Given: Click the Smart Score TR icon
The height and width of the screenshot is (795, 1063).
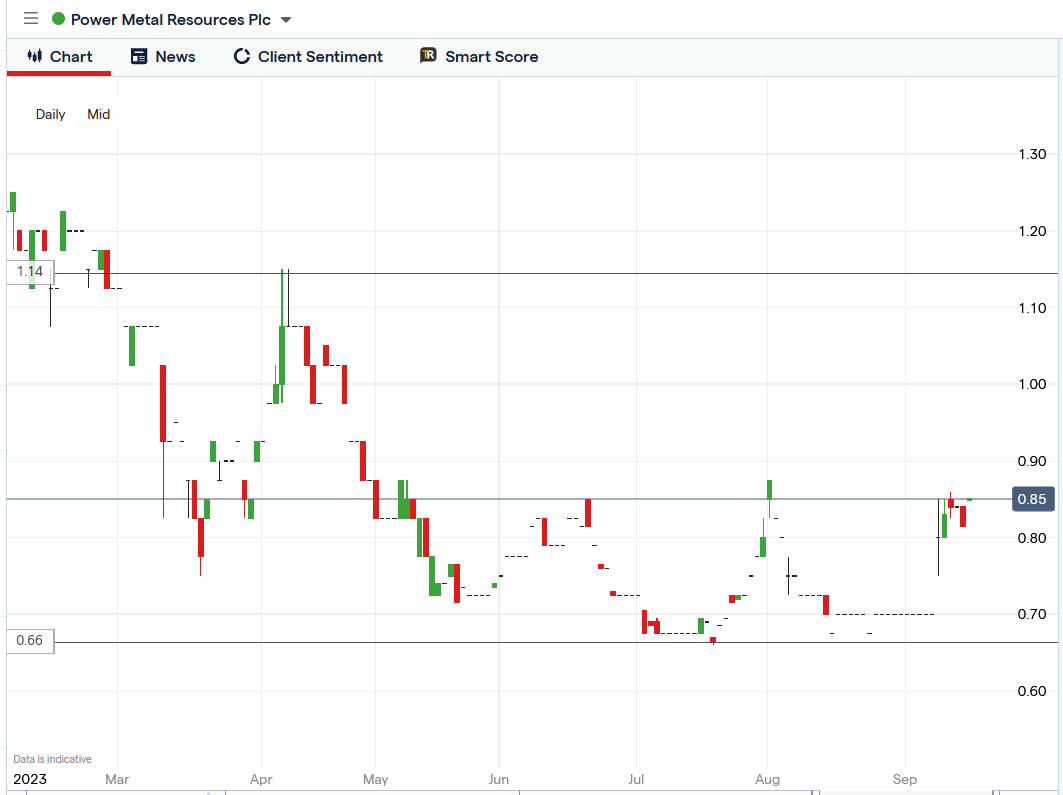Looking at the screenshot, I should tap(428, 56).
